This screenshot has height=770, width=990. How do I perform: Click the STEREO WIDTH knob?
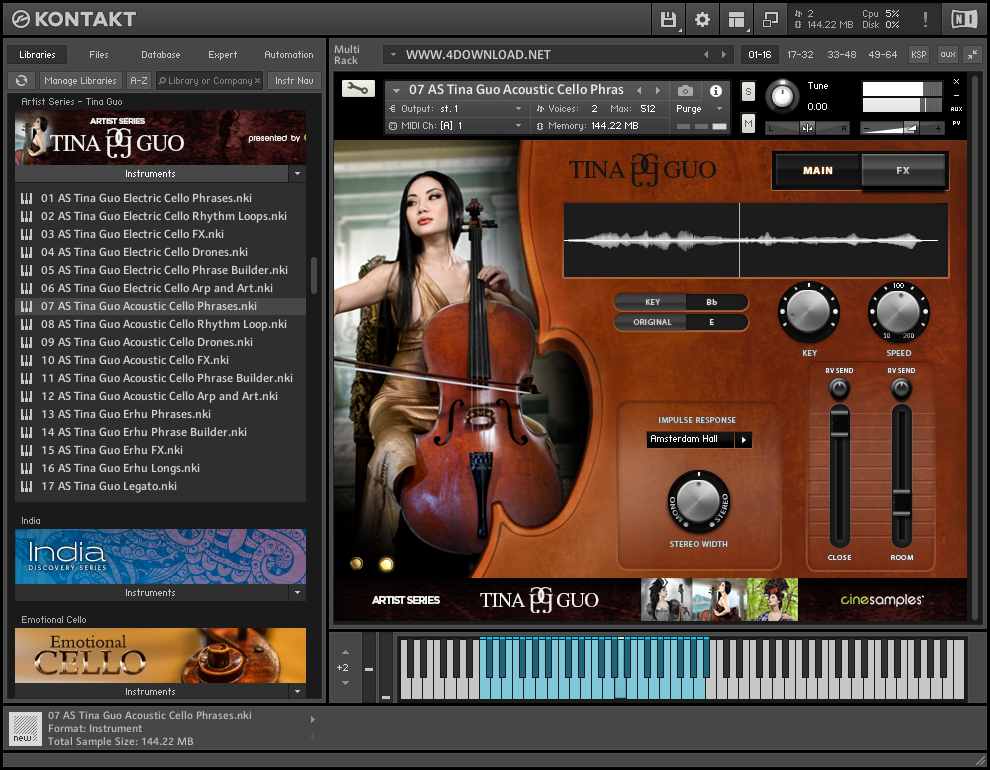tap(698, 501)
